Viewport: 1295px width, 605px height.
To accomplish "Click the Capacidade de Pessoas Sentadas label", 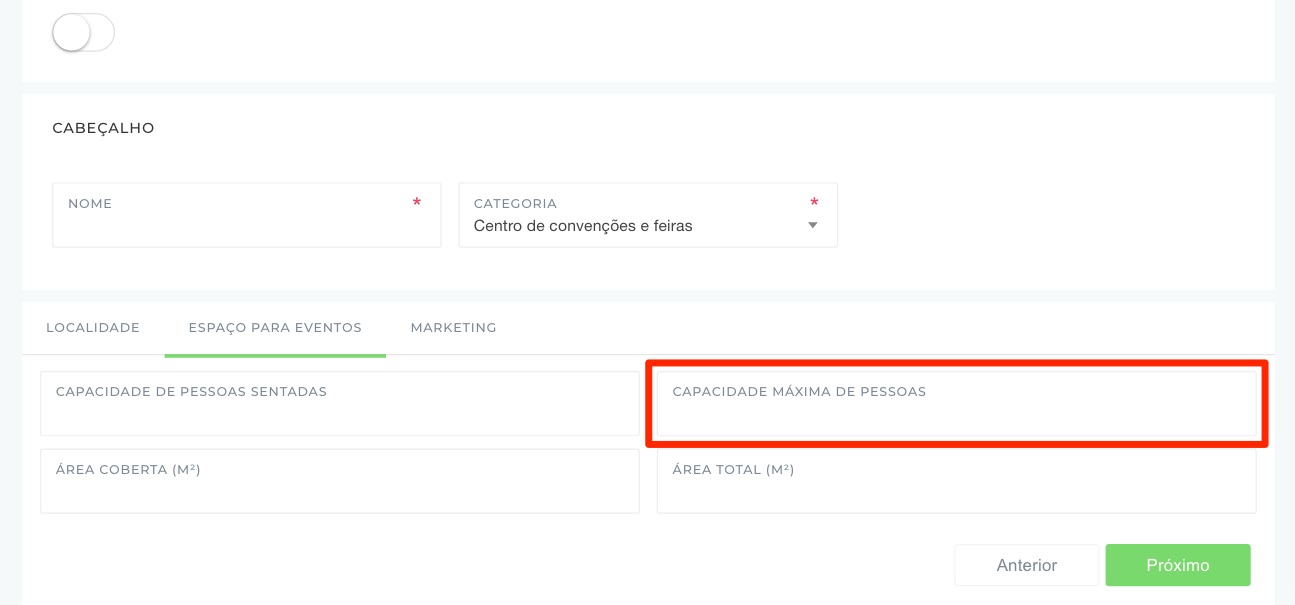I will (x=191, y=392).
